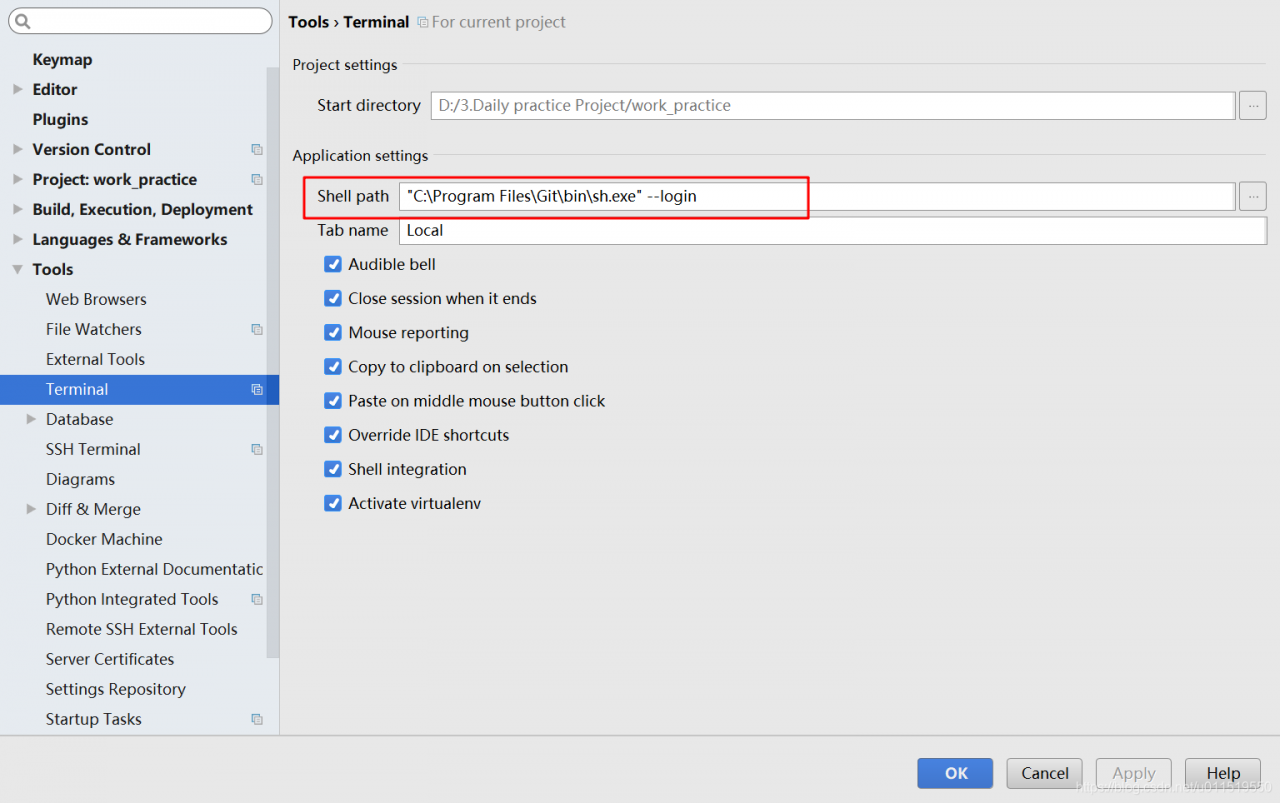Toggle Activate virtualenv checkbox

pyautogui.click(x=333, y=504)
